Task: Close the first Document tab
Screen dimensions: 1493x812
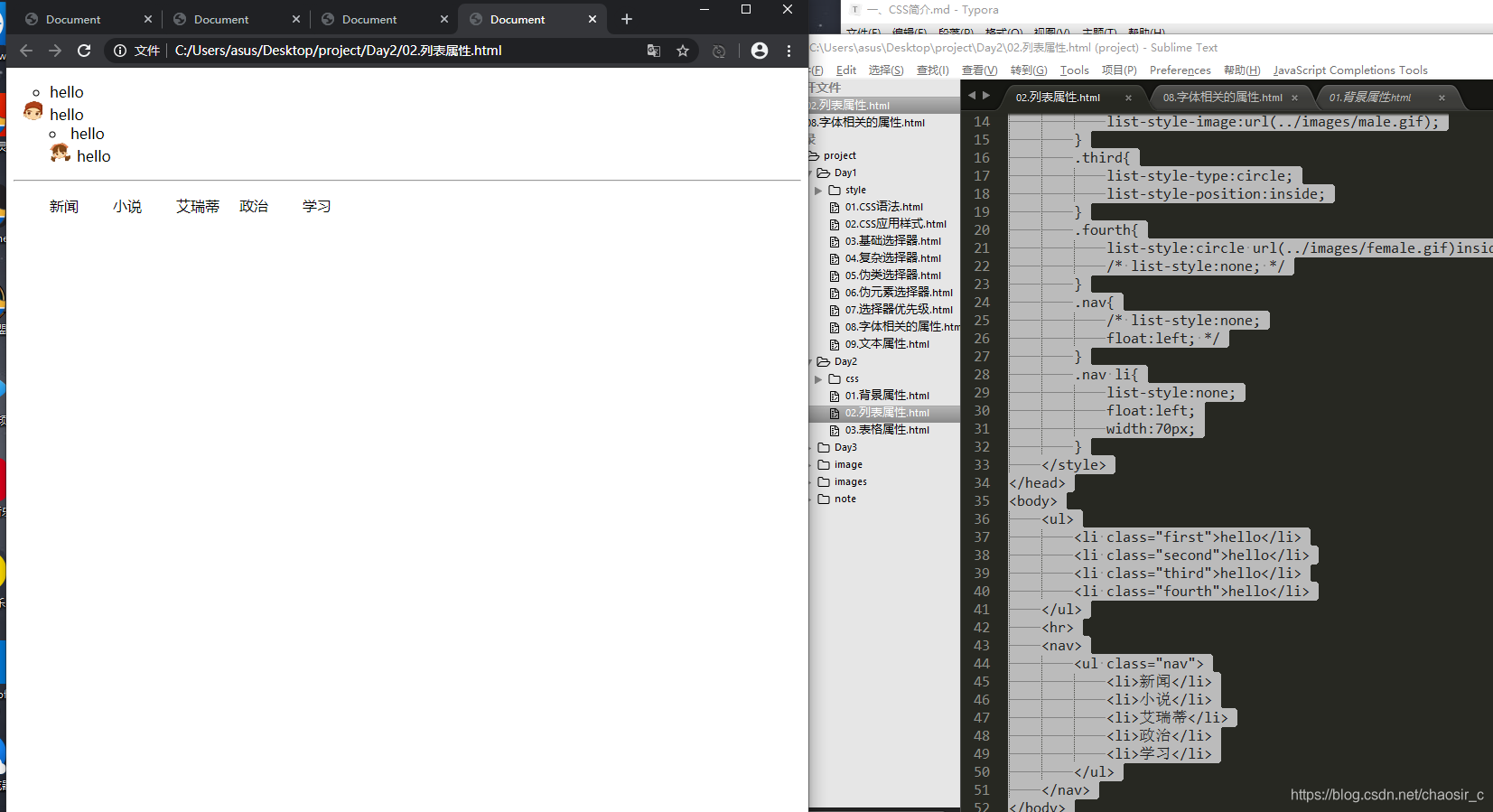Action: coord(148,19)
